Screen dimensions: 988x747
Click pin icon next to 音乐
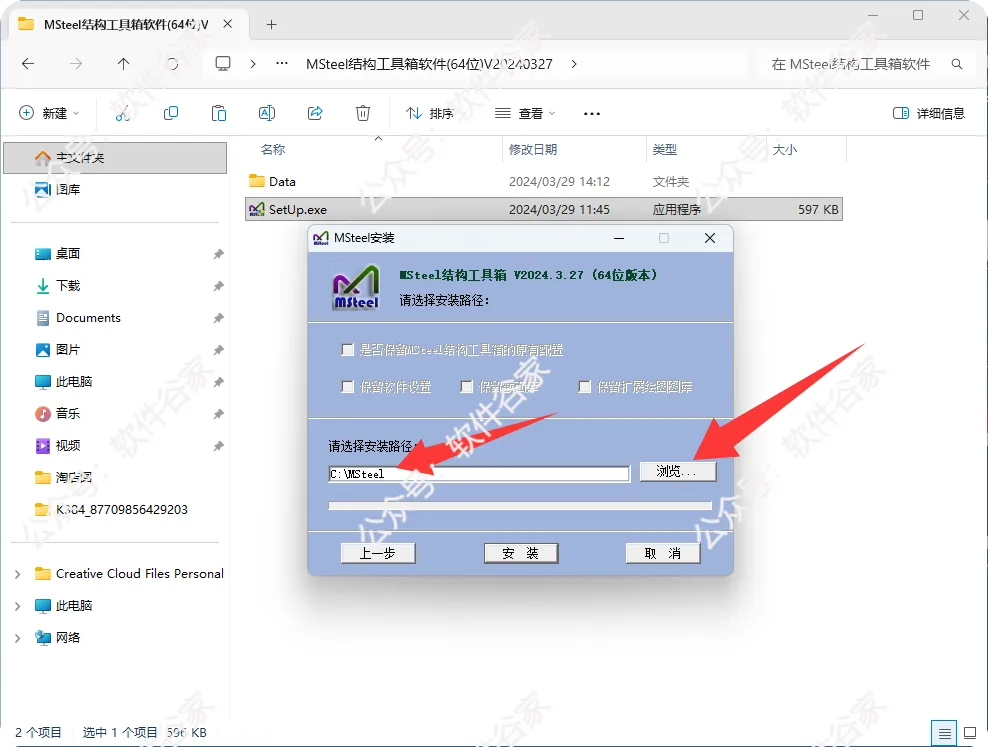tap(218, 414)
